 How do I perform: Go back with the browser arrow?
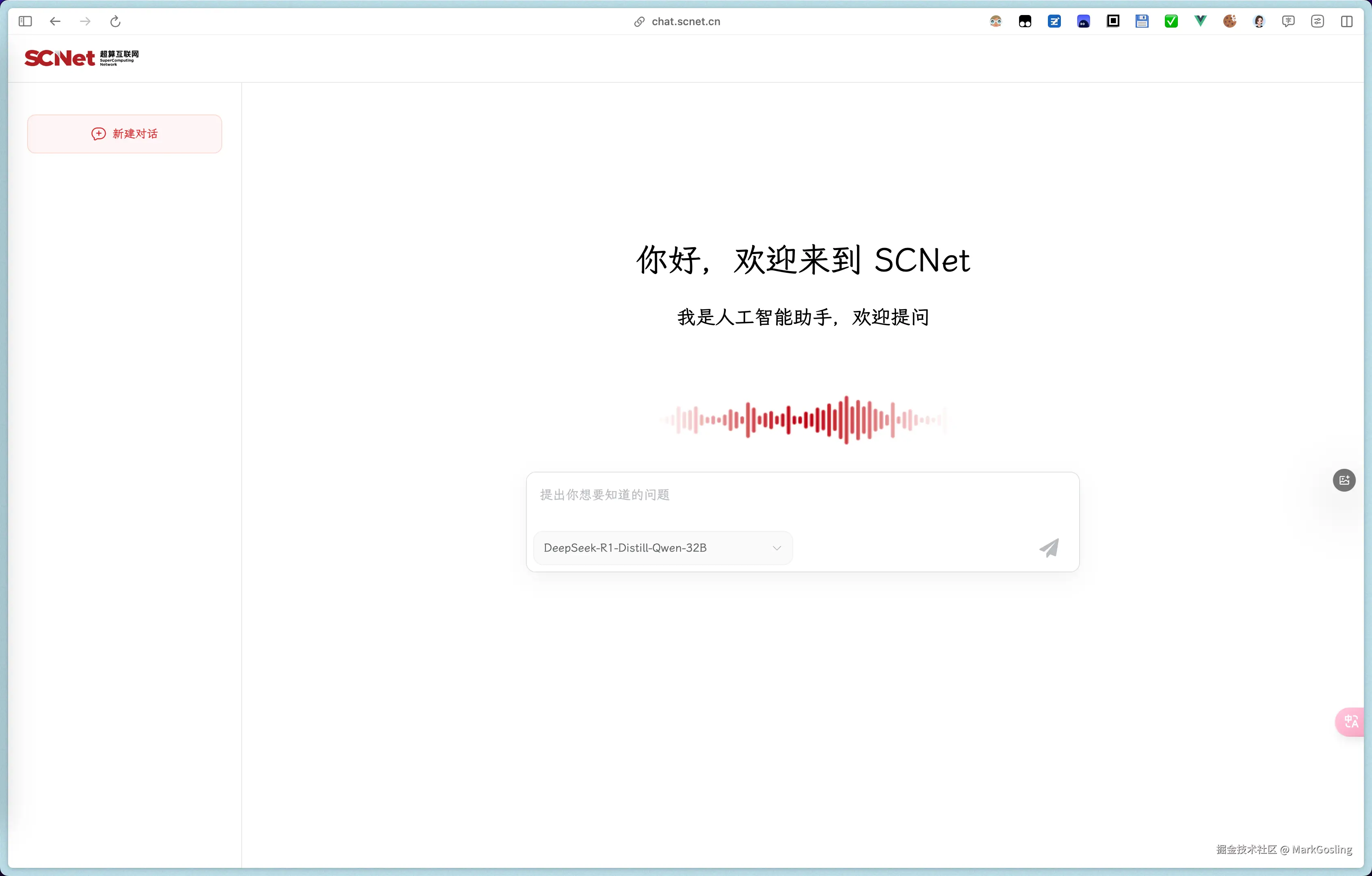pos(55,21)
